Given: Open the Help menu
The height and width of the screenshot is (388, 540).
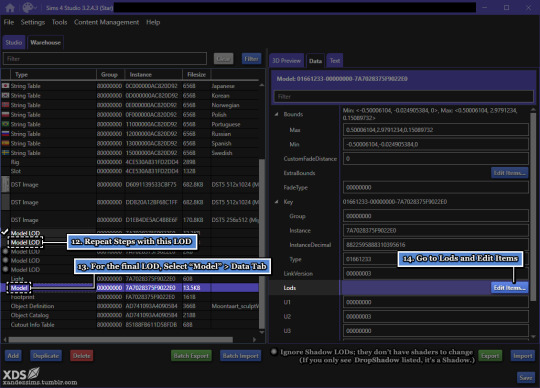Looking at the screenshot, I should [x=153, y=22].
